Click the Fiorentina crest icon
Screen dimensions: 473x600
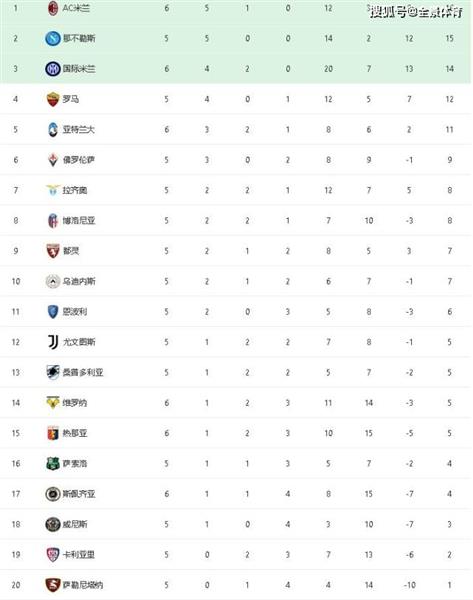(x=53, y=160)
